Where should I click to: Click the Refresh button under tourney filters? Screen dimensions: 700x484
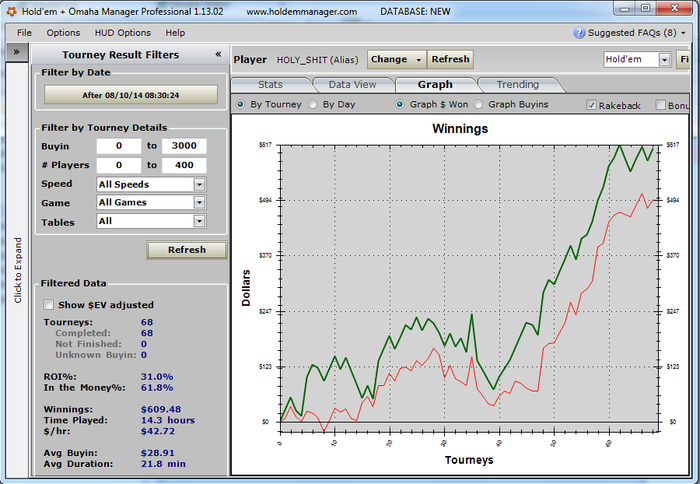pos(186,250)
